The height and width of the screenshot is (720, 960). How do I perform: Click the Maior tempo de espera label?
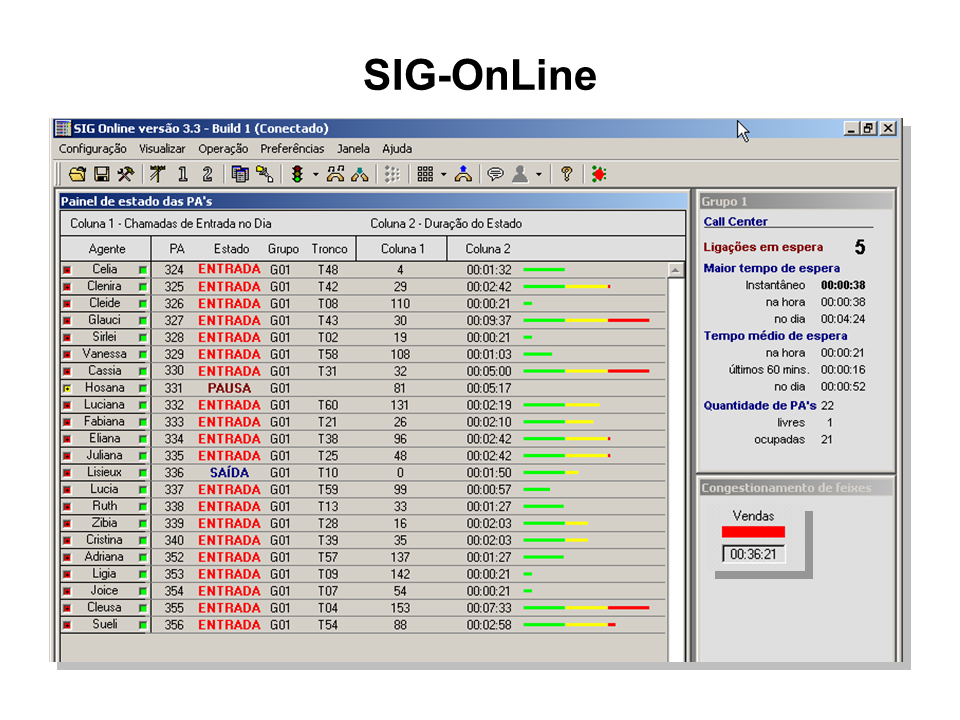771,268
